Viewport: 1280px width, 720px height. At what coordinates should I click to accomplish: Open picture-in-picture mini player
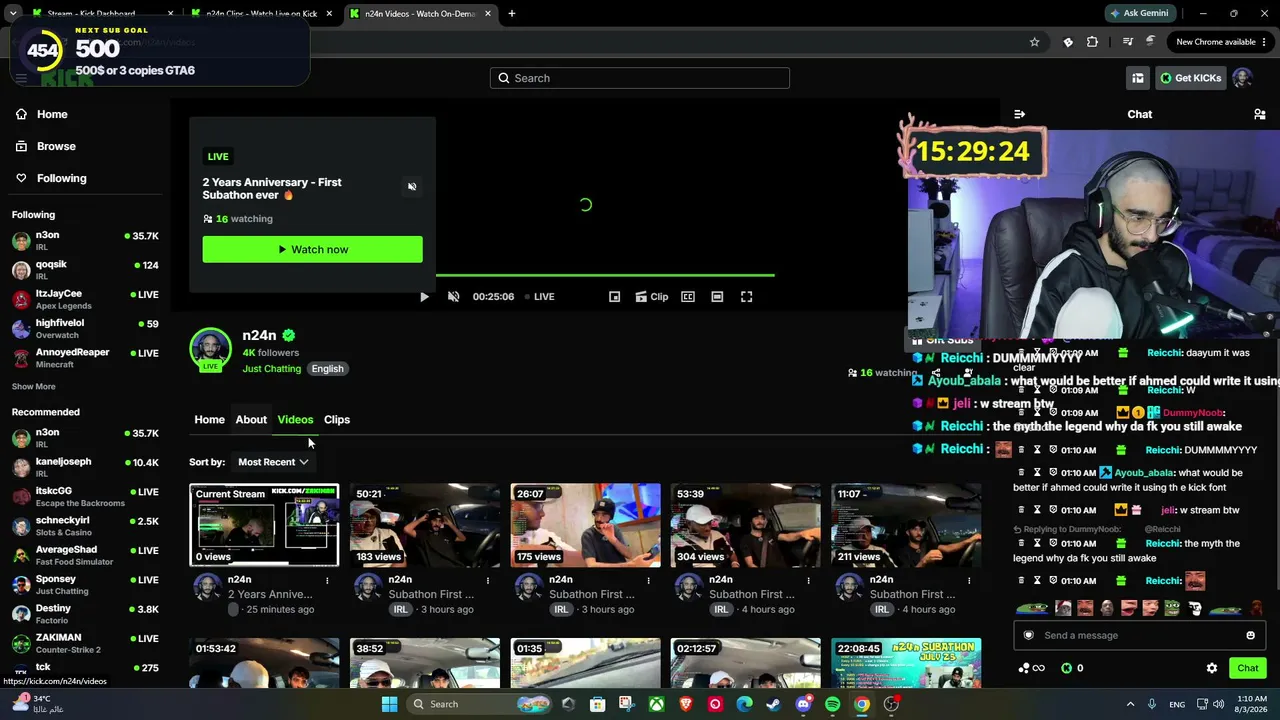(615, 297)
